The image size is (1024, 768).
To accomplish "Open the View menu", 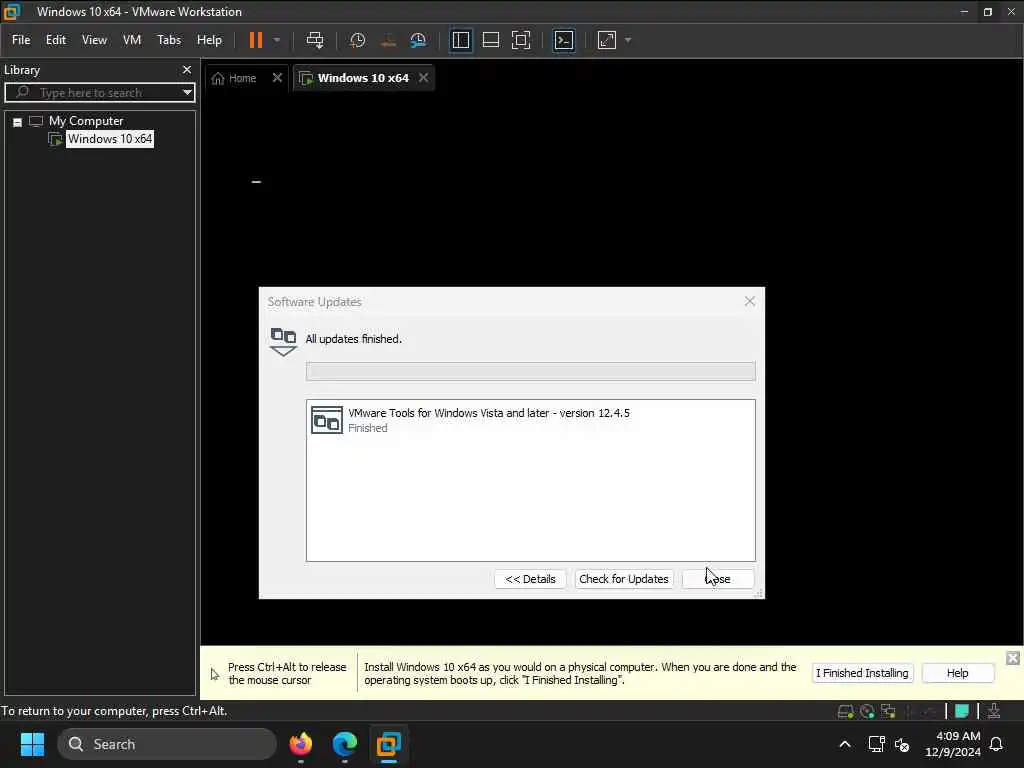I will click(94, 40).
